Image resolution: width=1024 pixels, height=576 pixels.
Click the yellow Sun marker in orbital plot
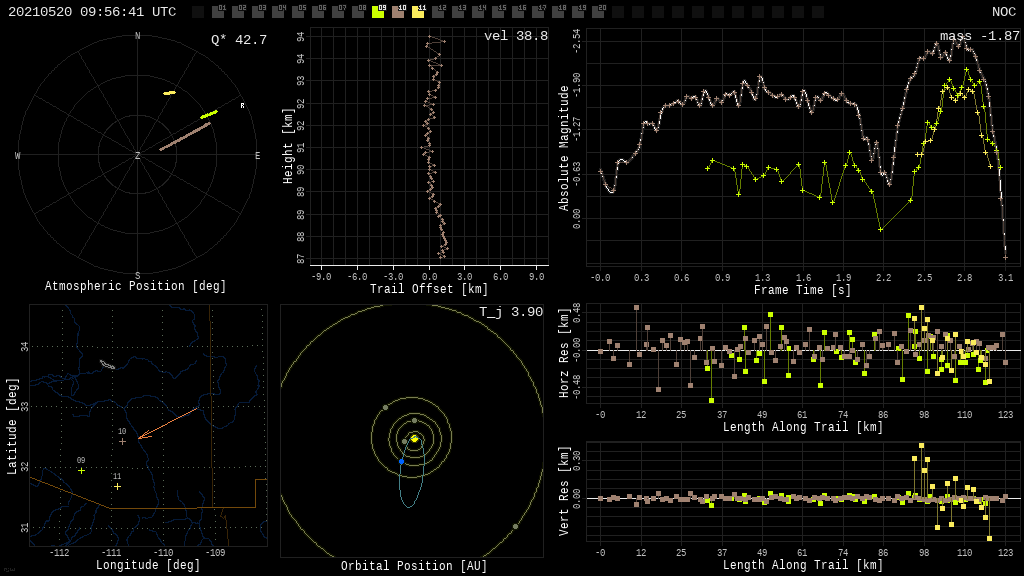point(414,439)
